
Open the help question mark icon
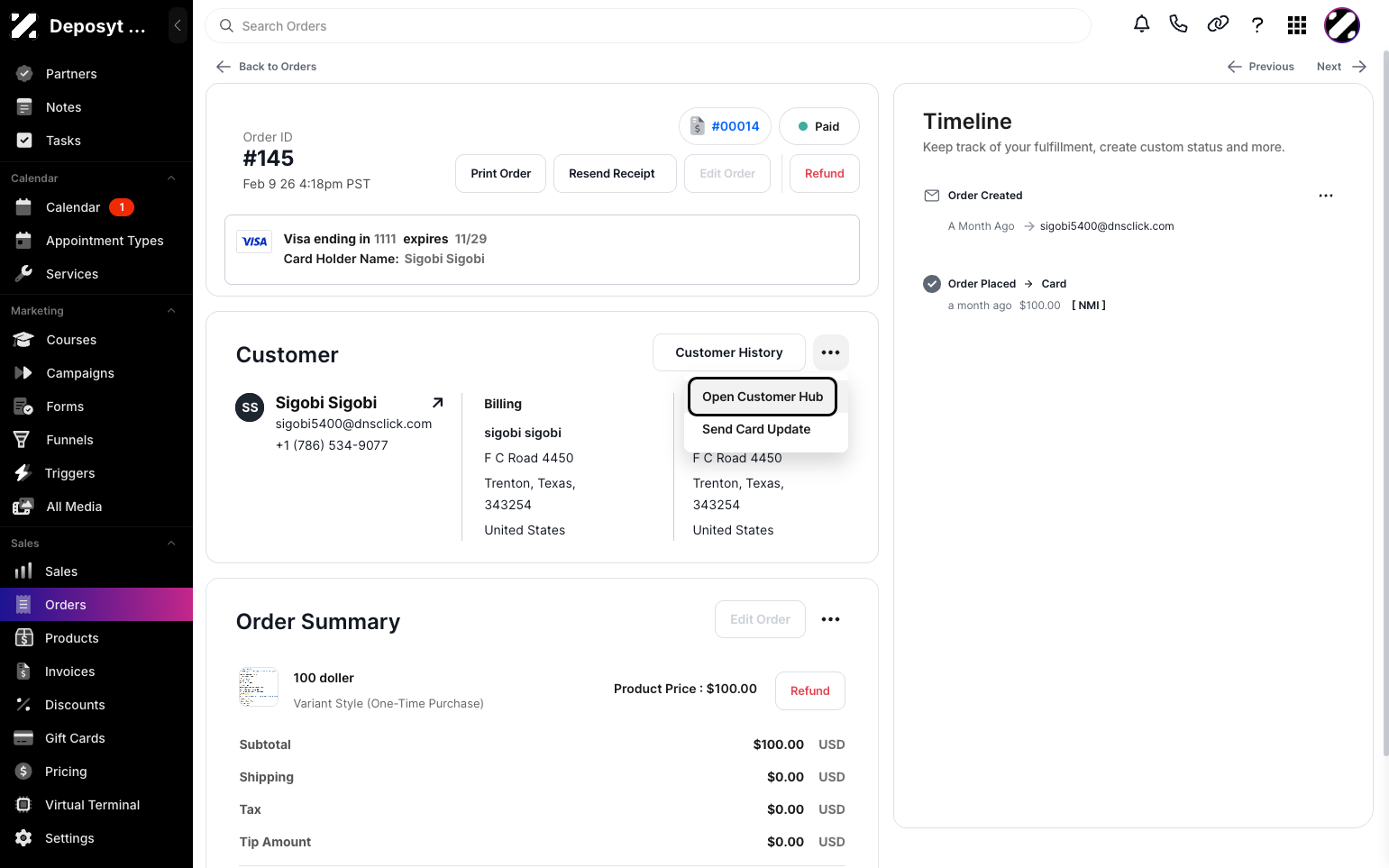click(1257, 25)
